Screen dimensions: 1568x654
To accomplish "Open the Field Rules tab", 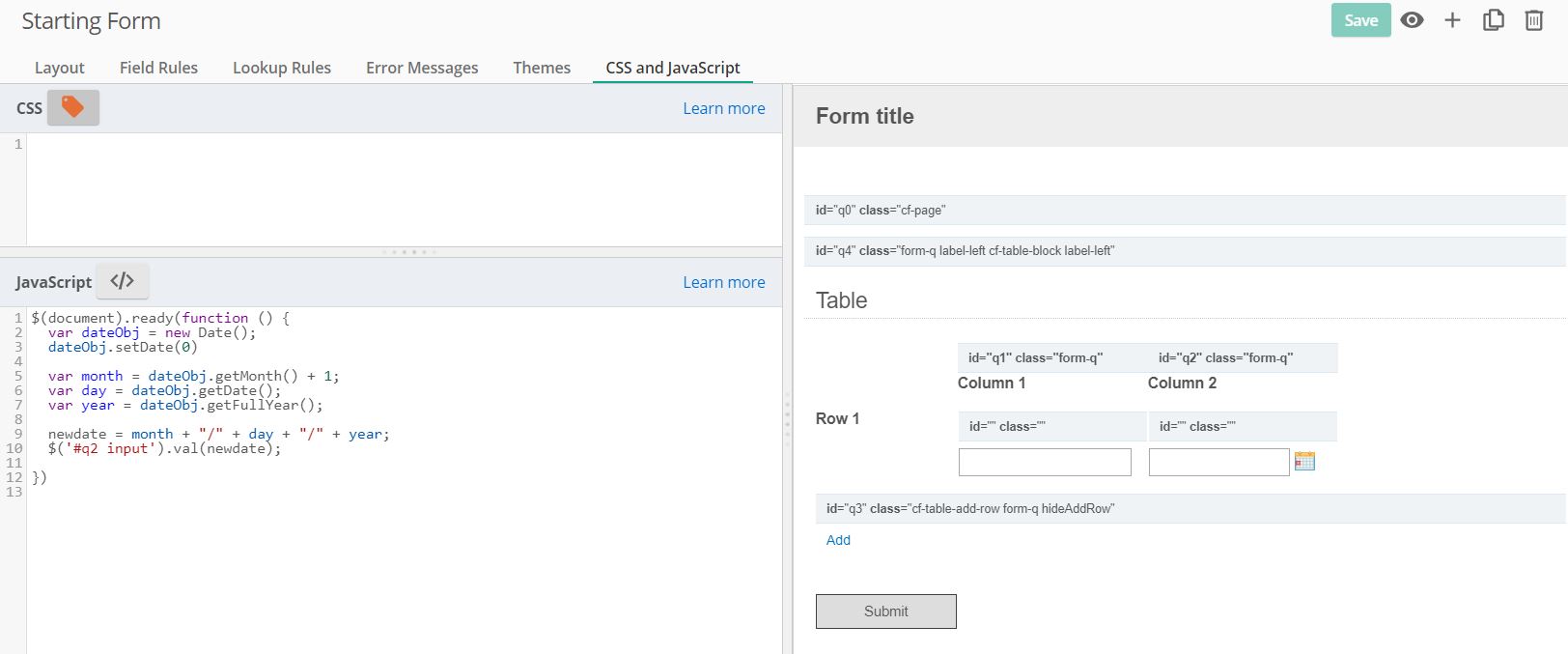I will pyautogui.click(x=158, y=68).
